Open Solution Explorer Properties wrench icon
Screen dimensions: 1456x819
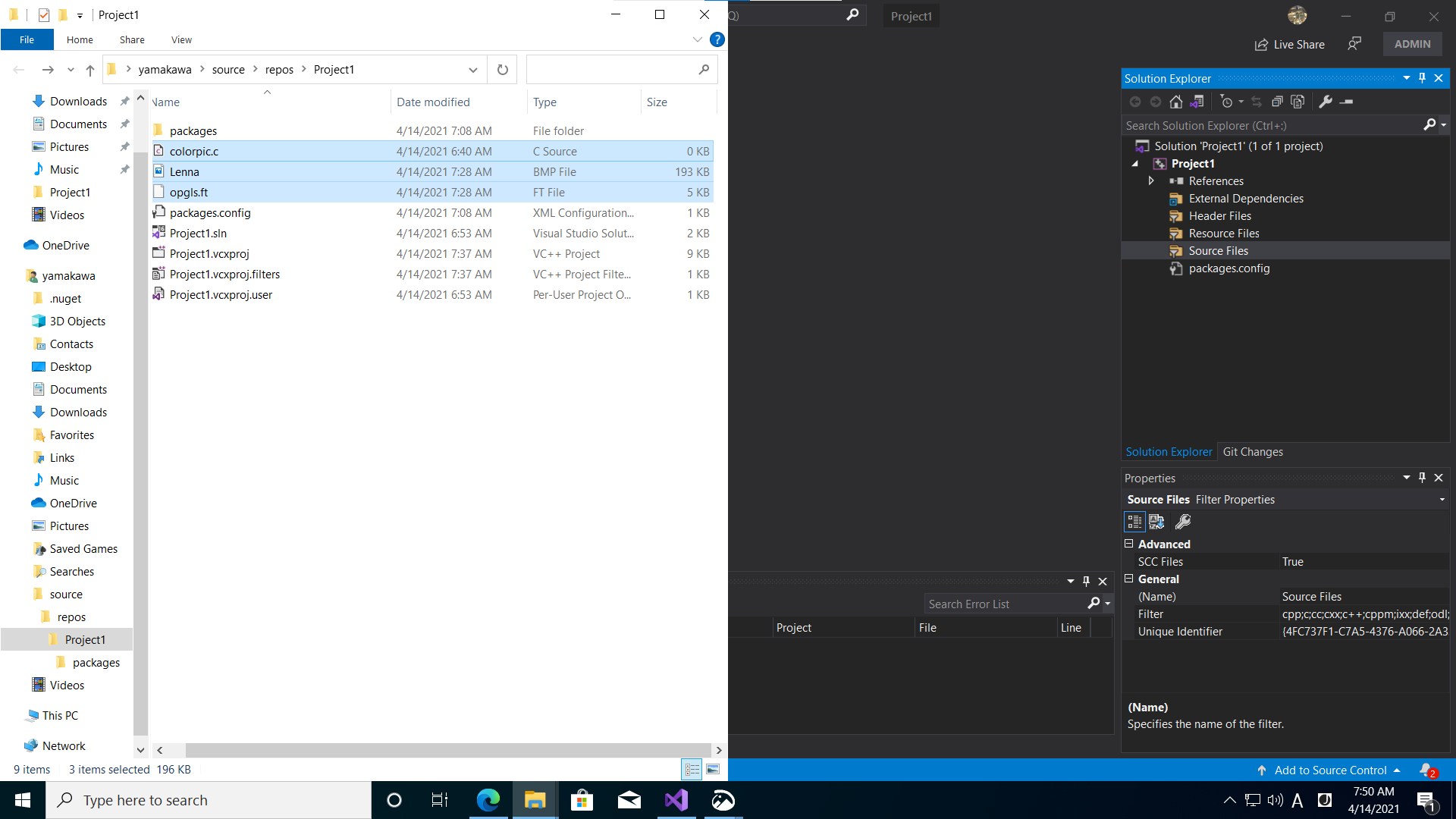1326,102
